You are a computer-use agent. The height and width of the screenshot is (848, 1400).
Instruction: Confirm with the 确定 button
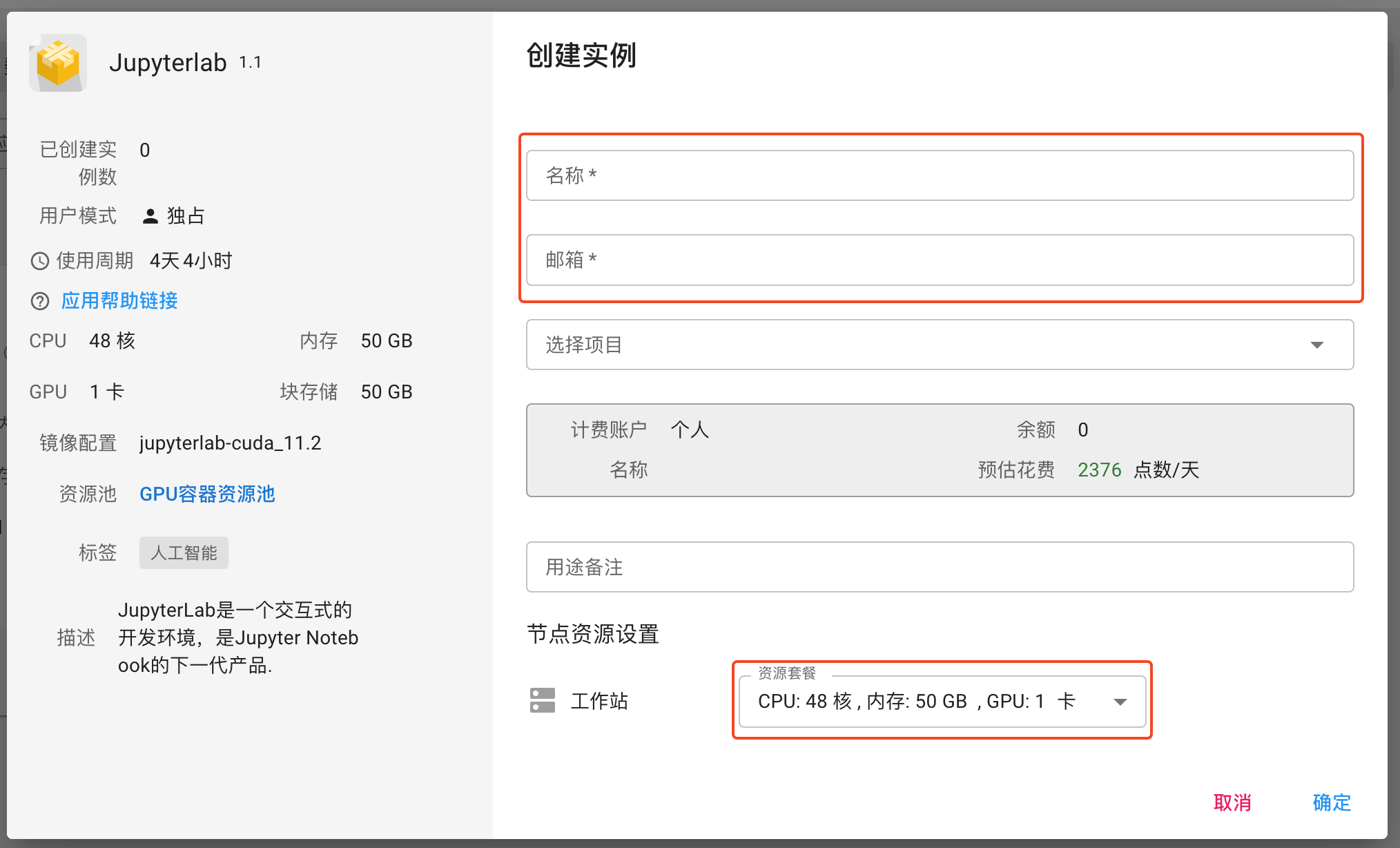(x=1332, y=802)
